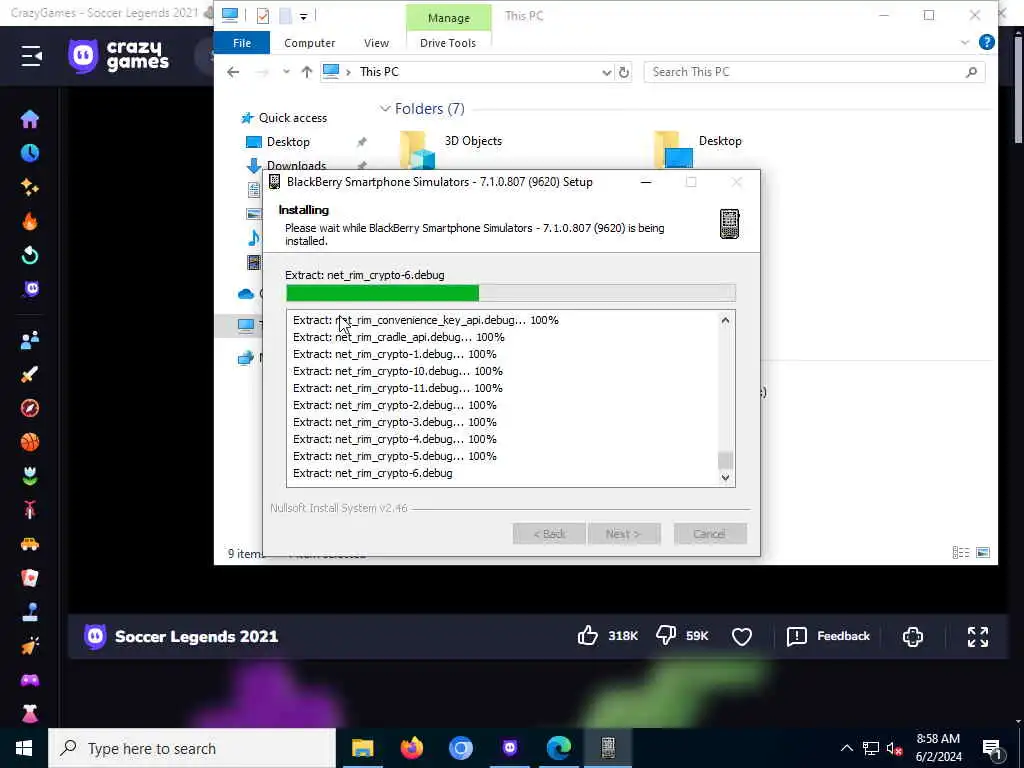Viewport: 1024px width, 768px height.
Task: Show hidden system tray icons
Action: 846,748
